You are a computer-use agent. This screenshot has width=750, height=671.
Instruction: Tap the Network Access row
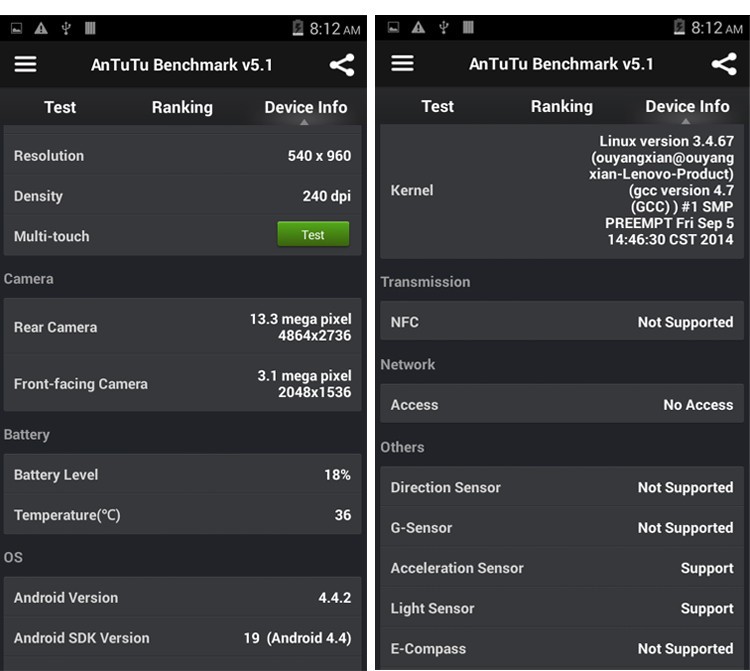click(562, 405)
